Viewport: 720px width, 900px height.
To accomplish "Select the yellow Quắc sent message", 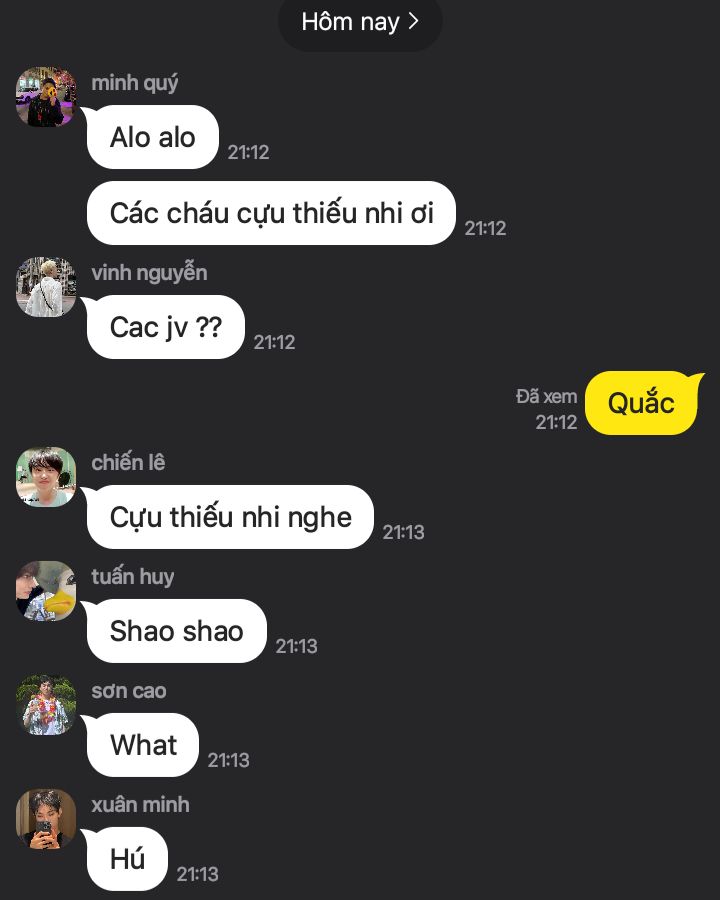I will [x=641, y=403].
